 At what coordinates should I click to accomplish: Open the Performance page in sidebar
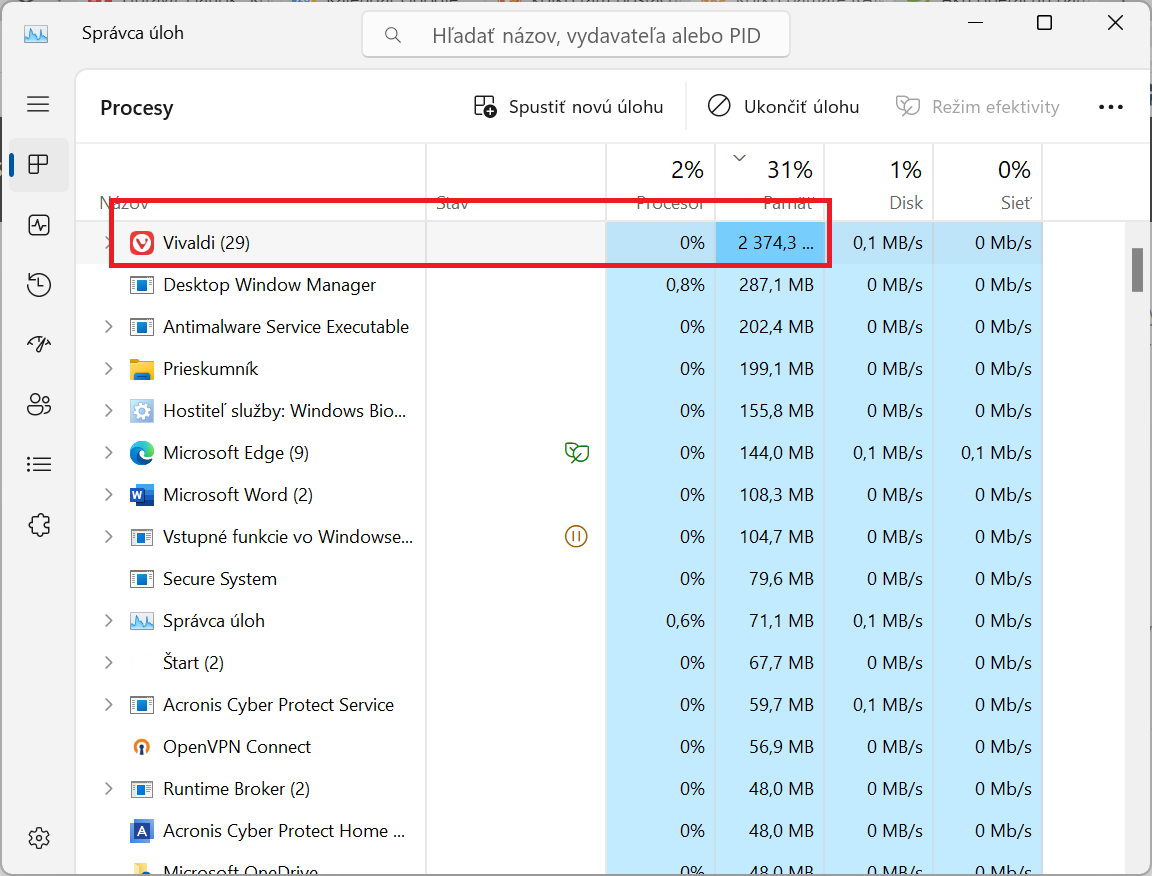pyautogui.click(x=39, y=225)
